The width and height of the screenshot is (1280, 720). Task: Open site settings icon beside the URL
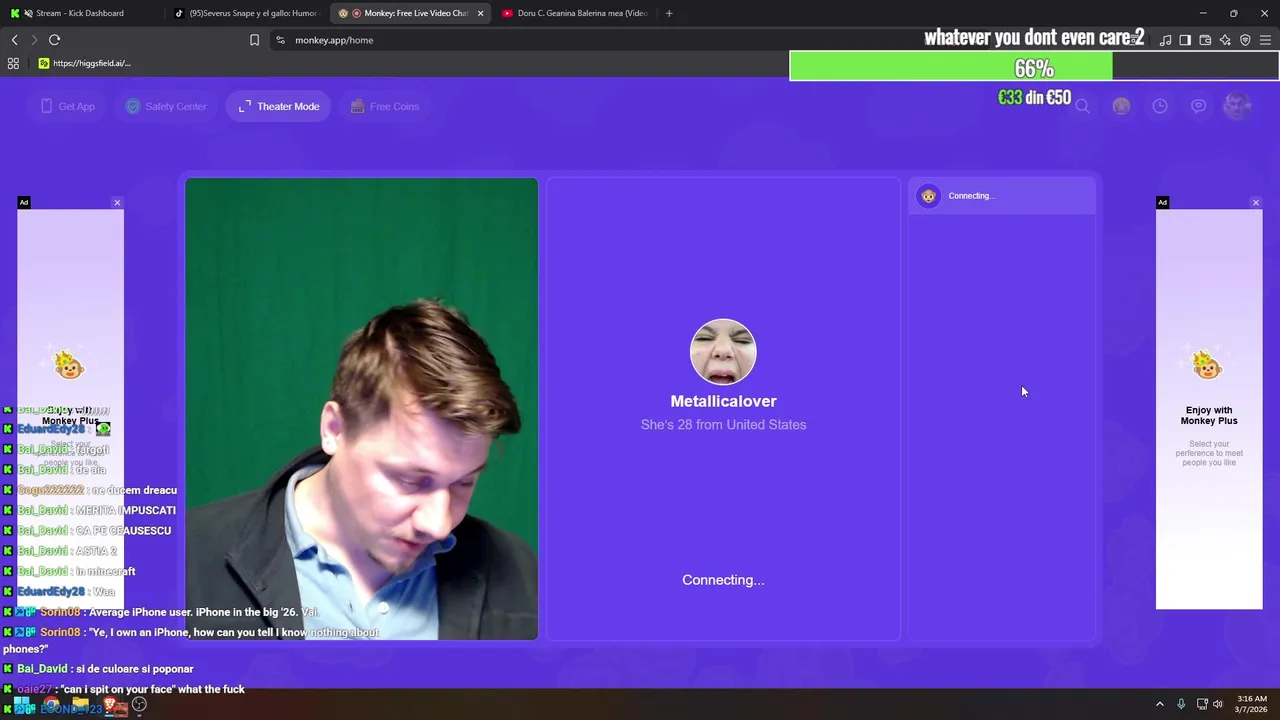(x=280, y=40)
